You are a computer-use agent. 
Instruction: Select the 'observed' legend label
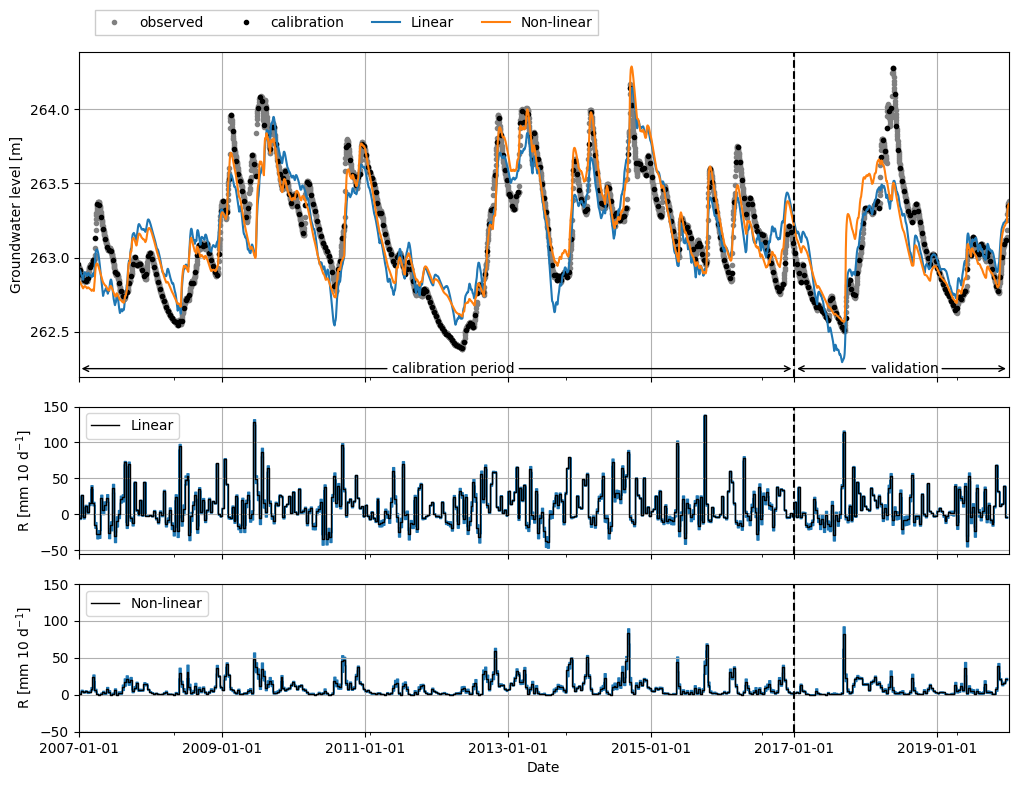171,22
